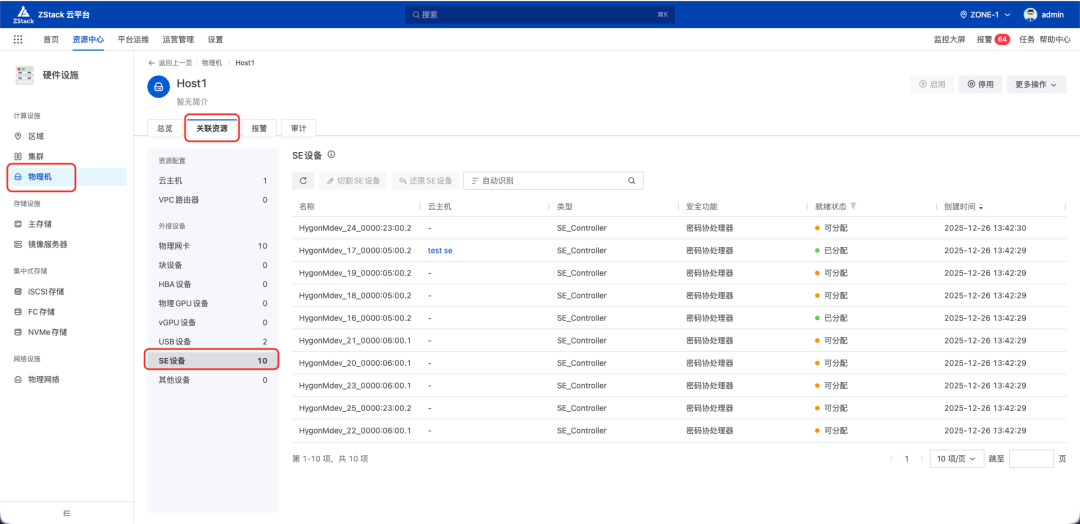Select page 1 in pagination
The width and height of the screenshot is (1080, 524).
(x=907, y=459)
